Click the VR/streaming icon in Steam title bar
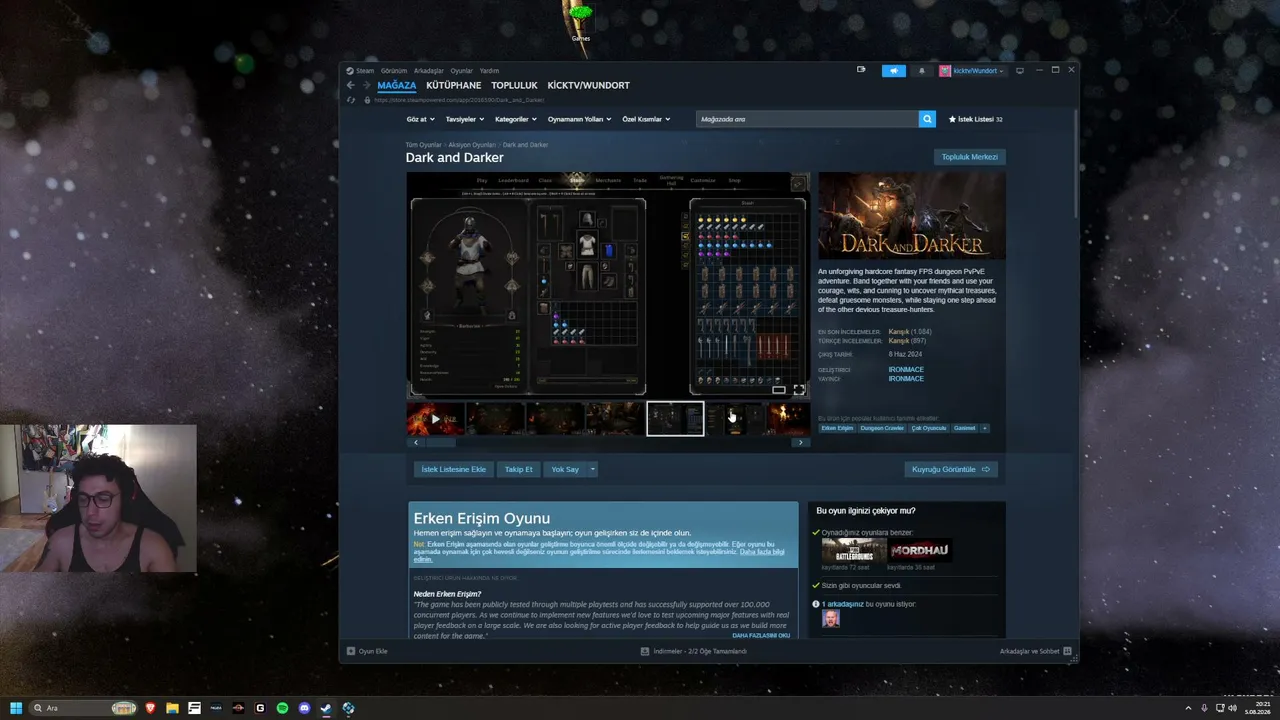 click(x=861, y=70)
